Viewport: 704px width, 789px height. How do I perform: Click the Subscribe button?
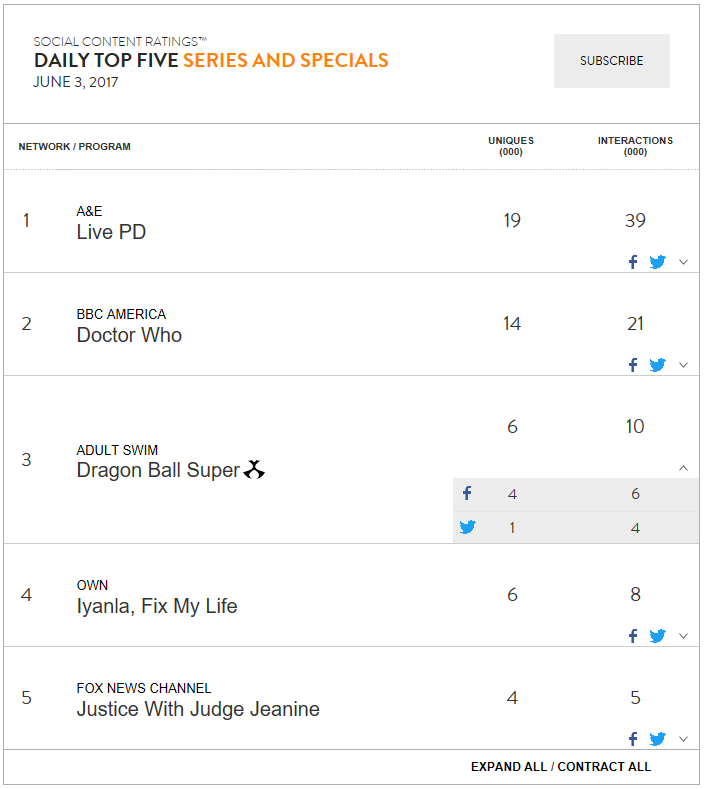click(612, 61)
